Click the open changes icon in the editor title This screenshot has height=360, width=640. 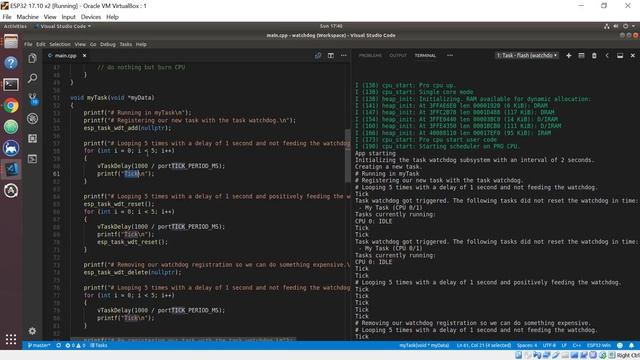(318, 56)
